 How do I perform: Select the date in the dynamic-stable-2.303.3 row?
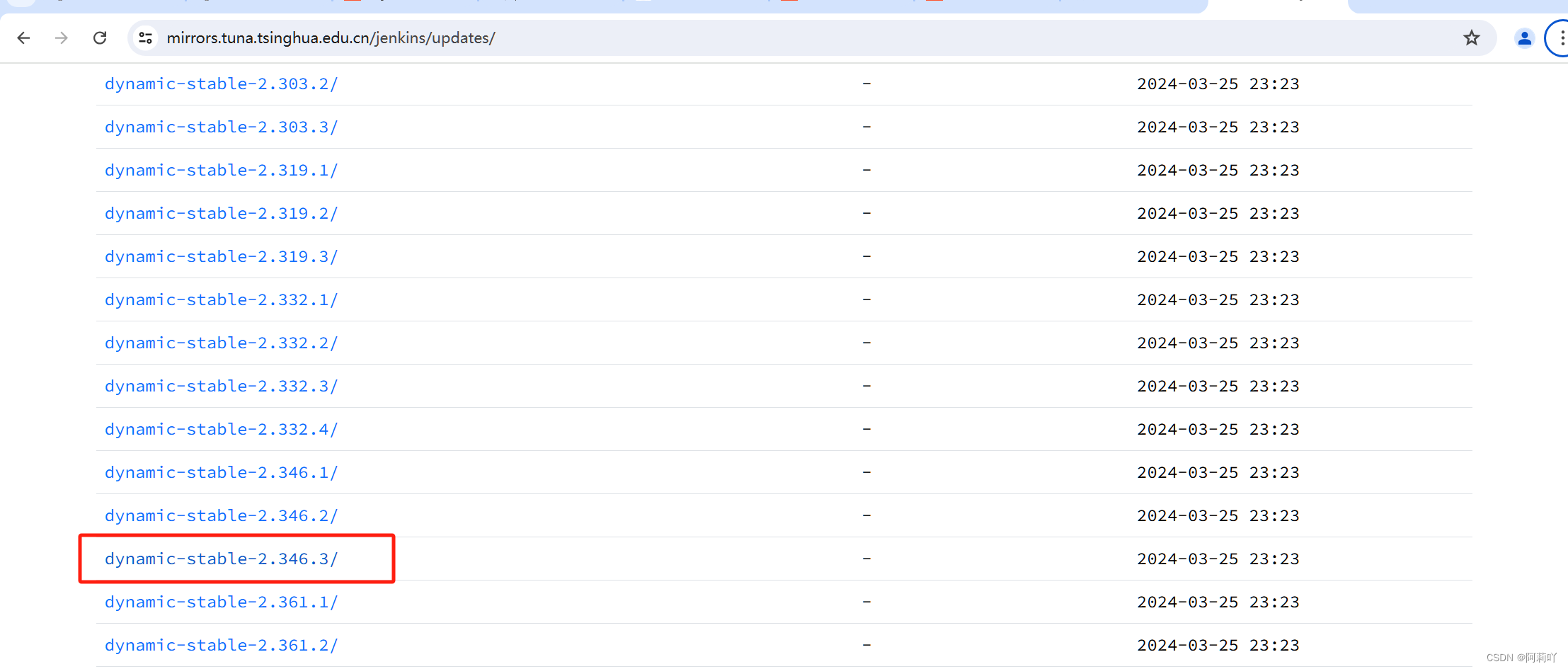click(x=1218, y=127)
